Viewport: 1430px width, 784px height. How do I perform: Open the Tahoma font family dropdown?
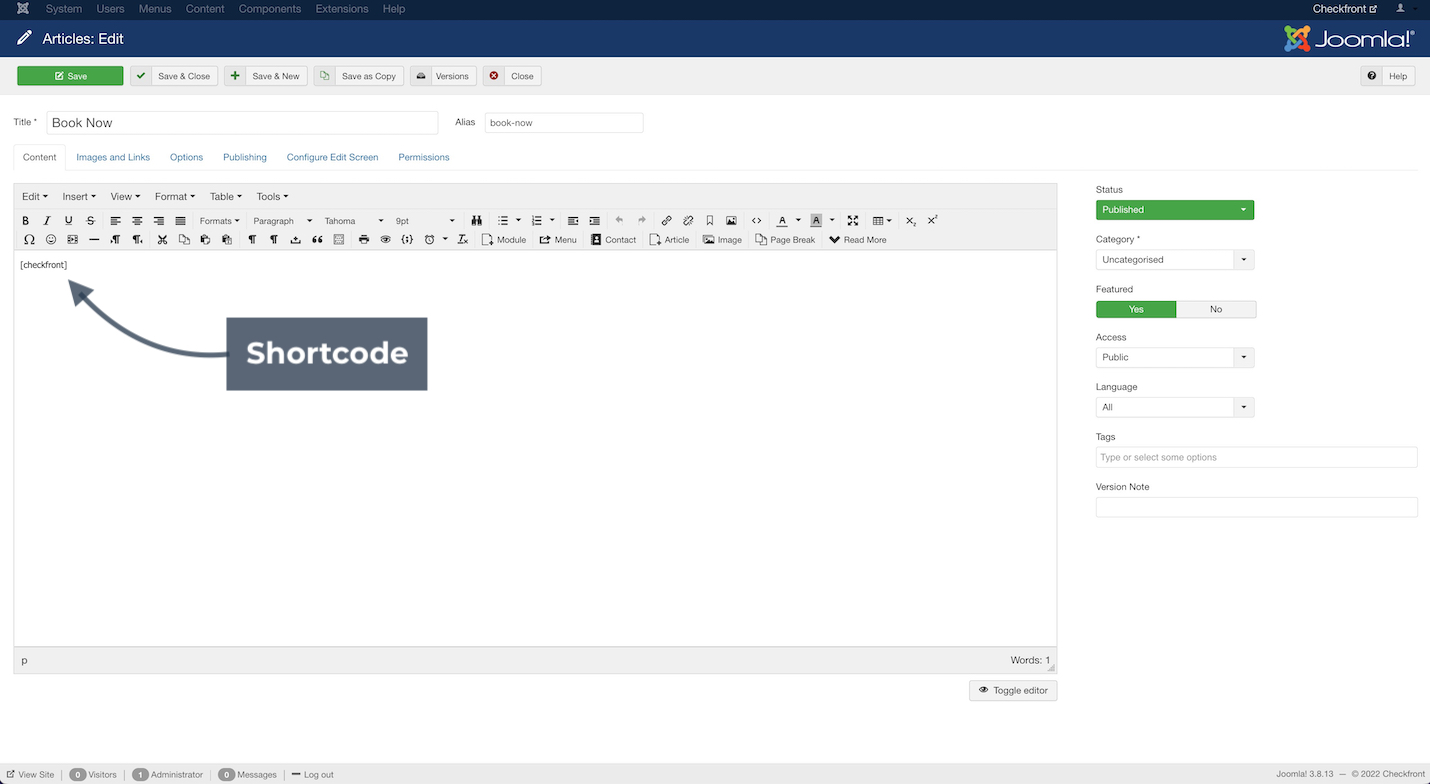click(x=353, y=221)
